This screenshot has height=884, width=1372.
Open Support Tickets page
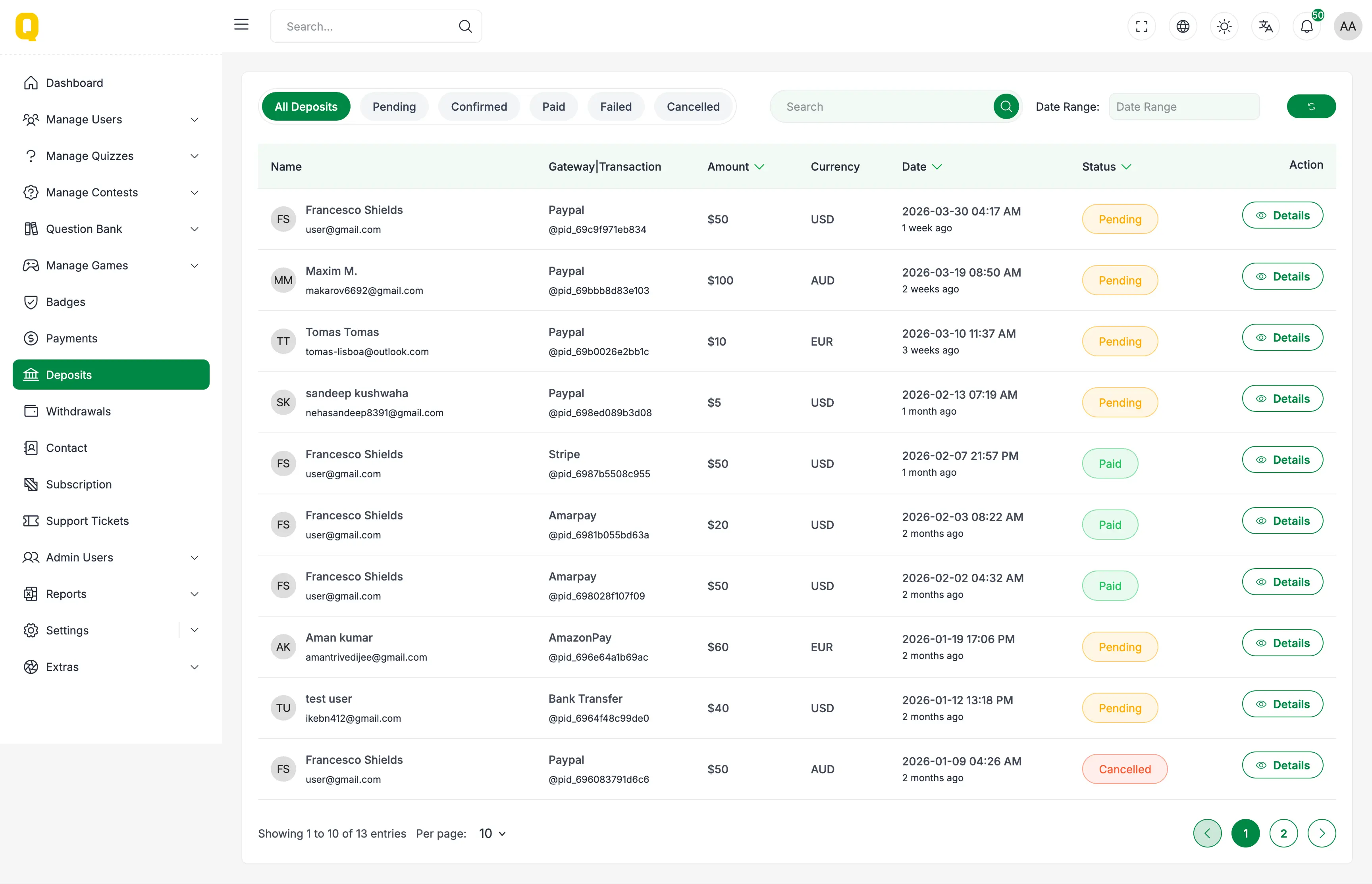pos(87,521)
